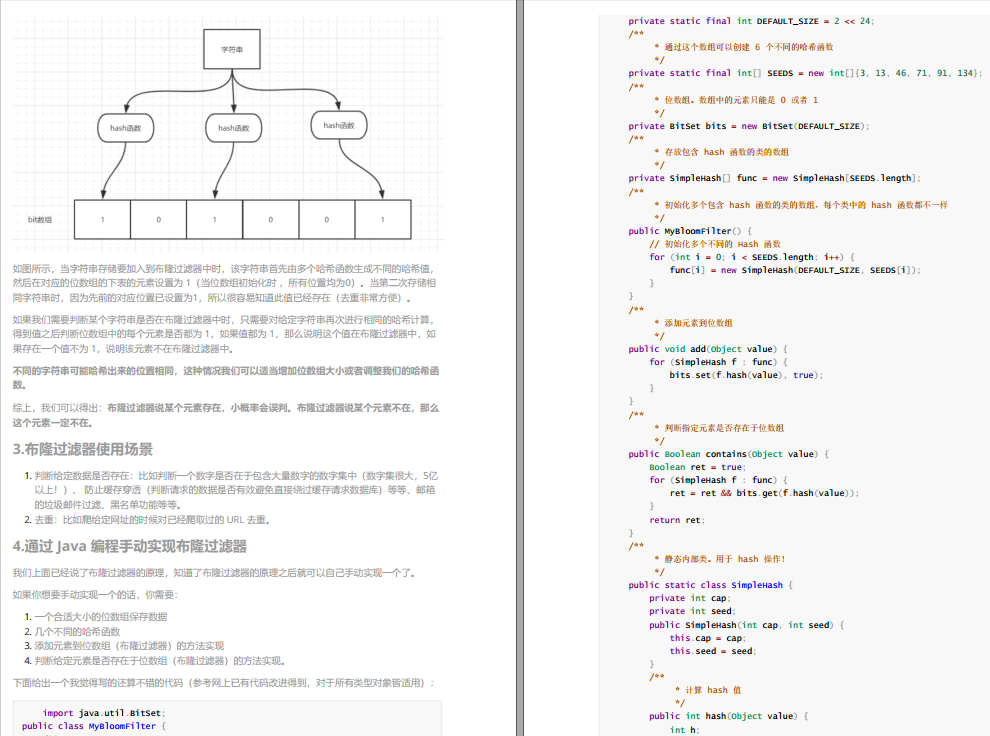The image size is (990, 736).
Task: Select the MyBloomFilter class name in code
Action: (x=124, y=725)
